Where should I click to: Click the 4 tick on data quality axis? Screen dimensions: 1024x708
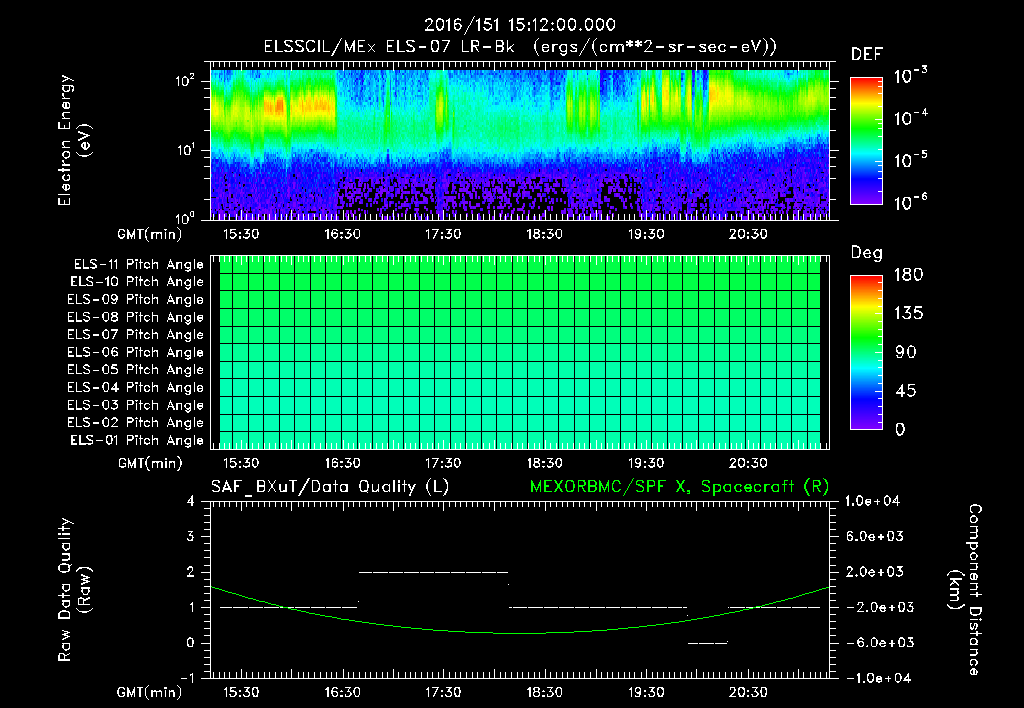coord(190,501)
